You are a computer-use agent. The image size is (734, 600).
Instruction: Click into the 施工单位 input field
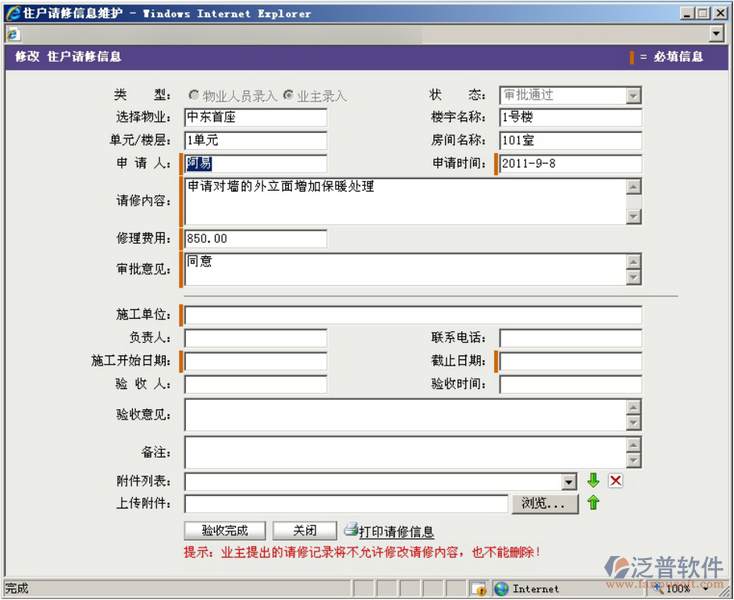(412, 316)
